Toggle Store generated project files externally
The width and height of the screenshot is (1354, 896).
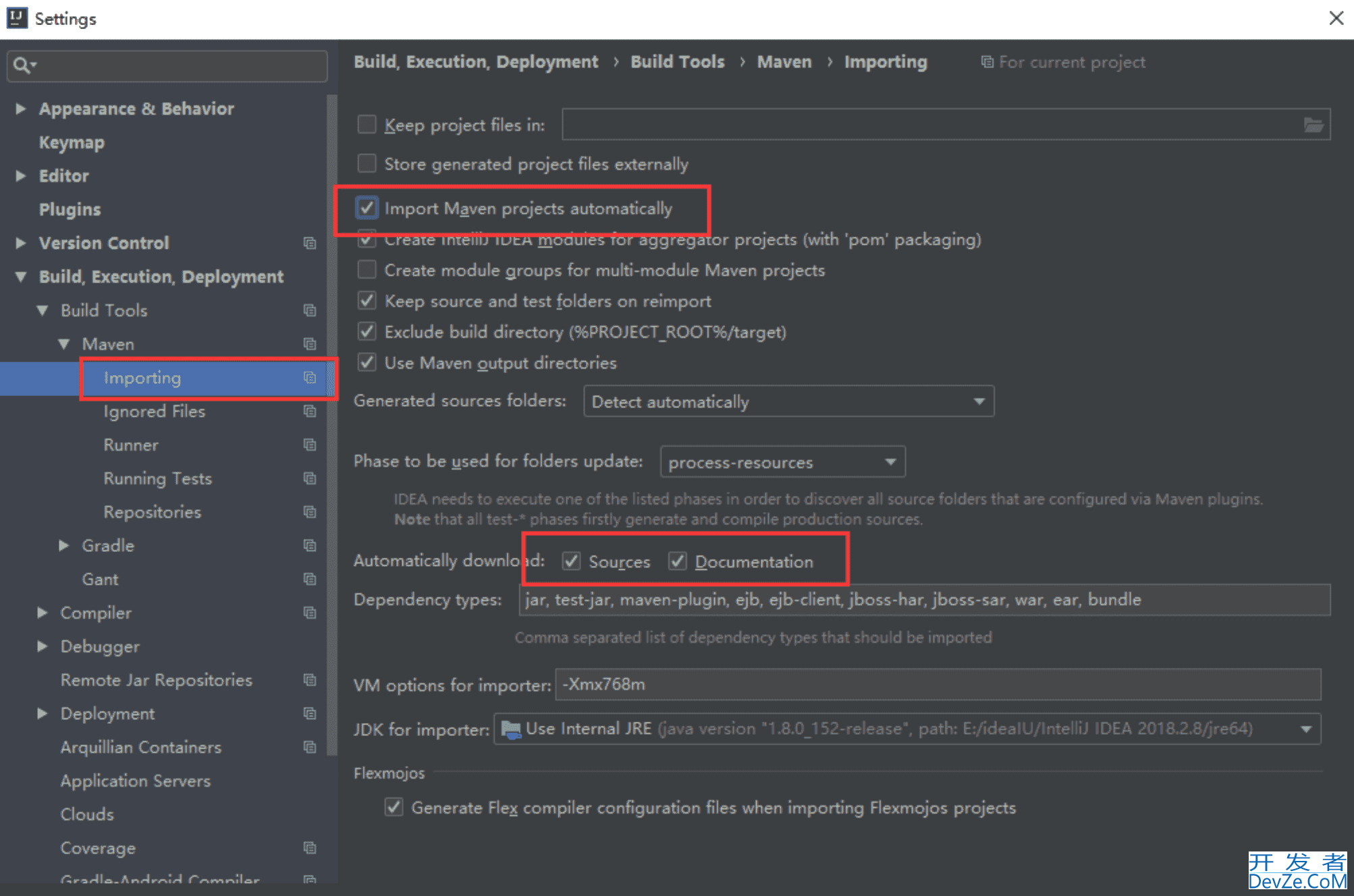(x=367, y=163)
